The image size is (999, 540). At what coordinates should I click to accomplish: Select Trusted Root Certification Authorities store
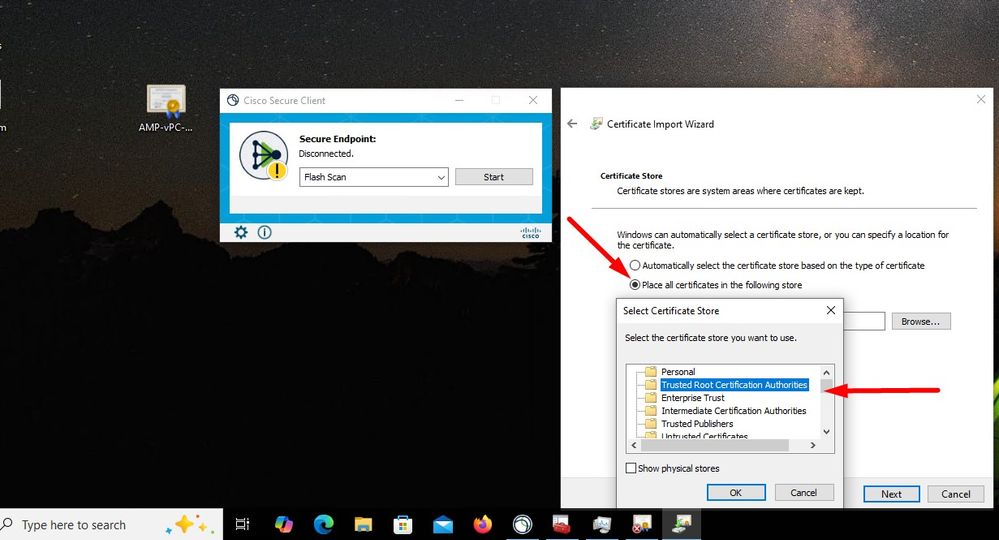734,385
